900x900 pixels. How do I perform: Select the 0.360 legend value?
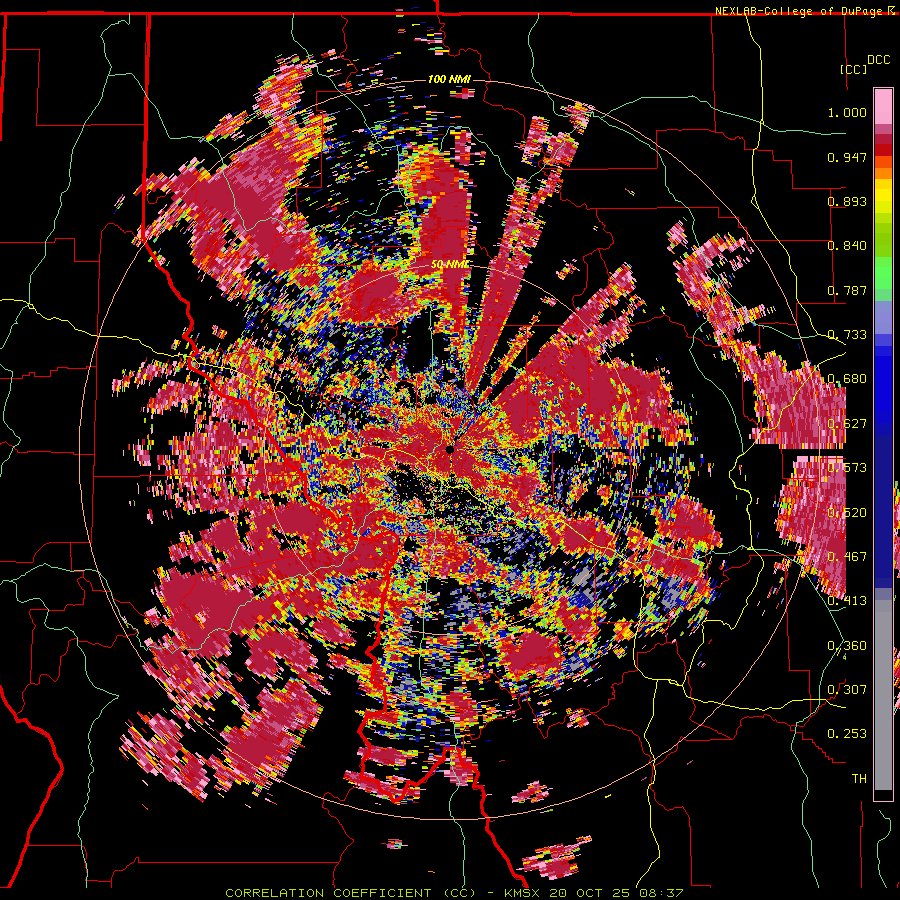847,646
